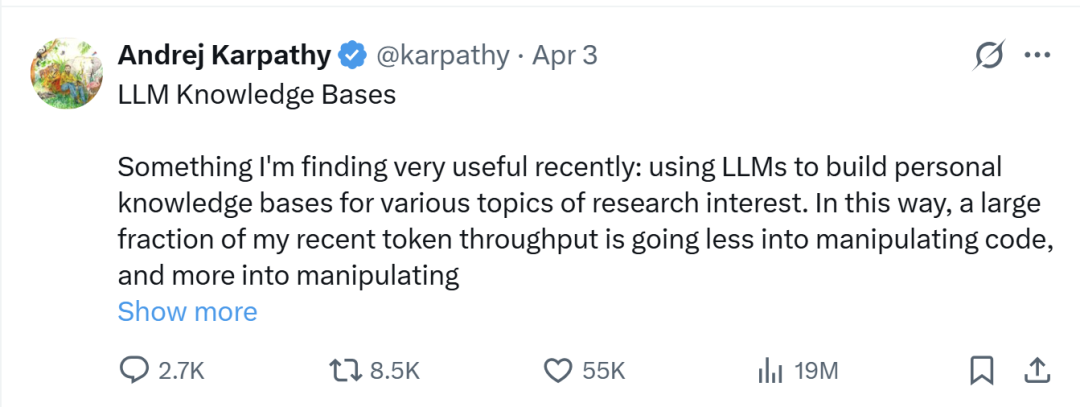Click the reply speech bubble icon

click(134, 371)
